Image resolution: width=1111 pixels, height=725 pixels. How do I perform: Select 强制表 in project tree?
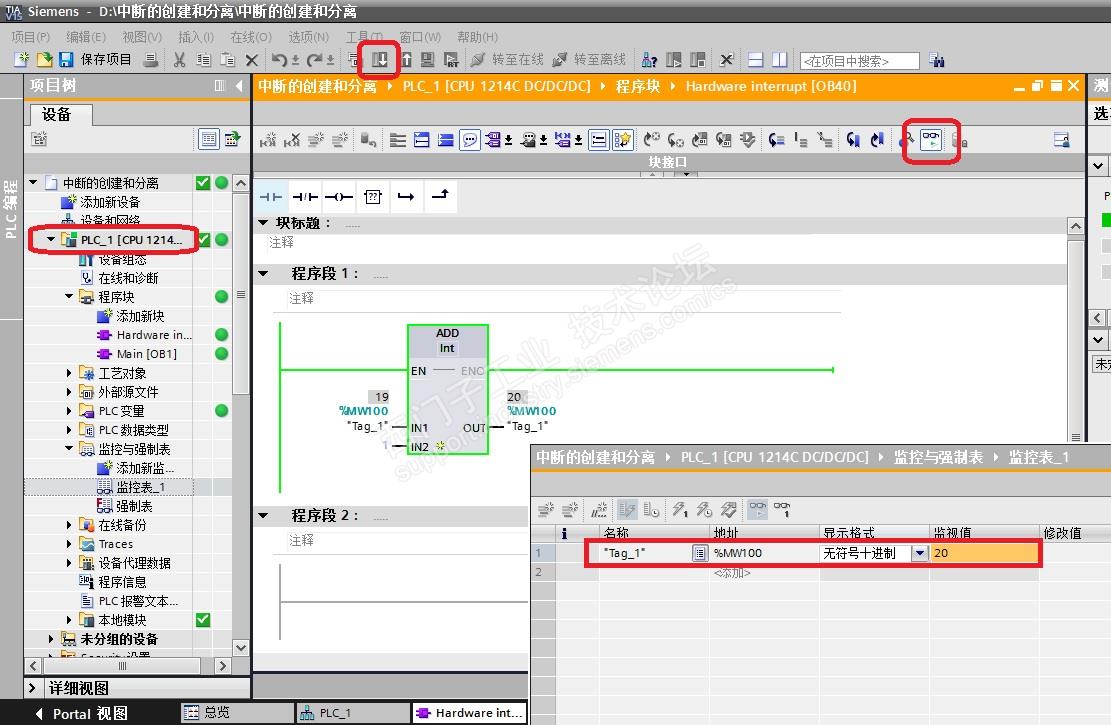(134, 506)
